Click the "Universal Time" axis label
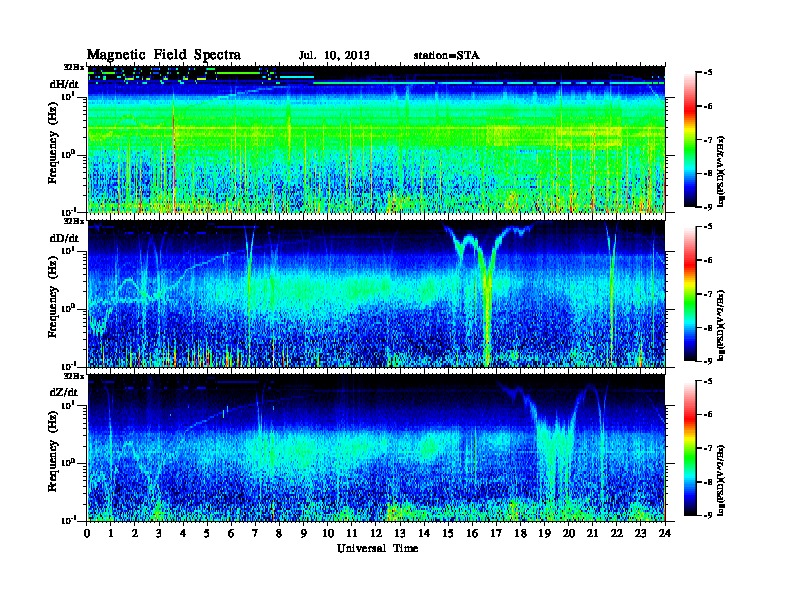This screenshot has height=612, width=792. [x=377, y=548]
